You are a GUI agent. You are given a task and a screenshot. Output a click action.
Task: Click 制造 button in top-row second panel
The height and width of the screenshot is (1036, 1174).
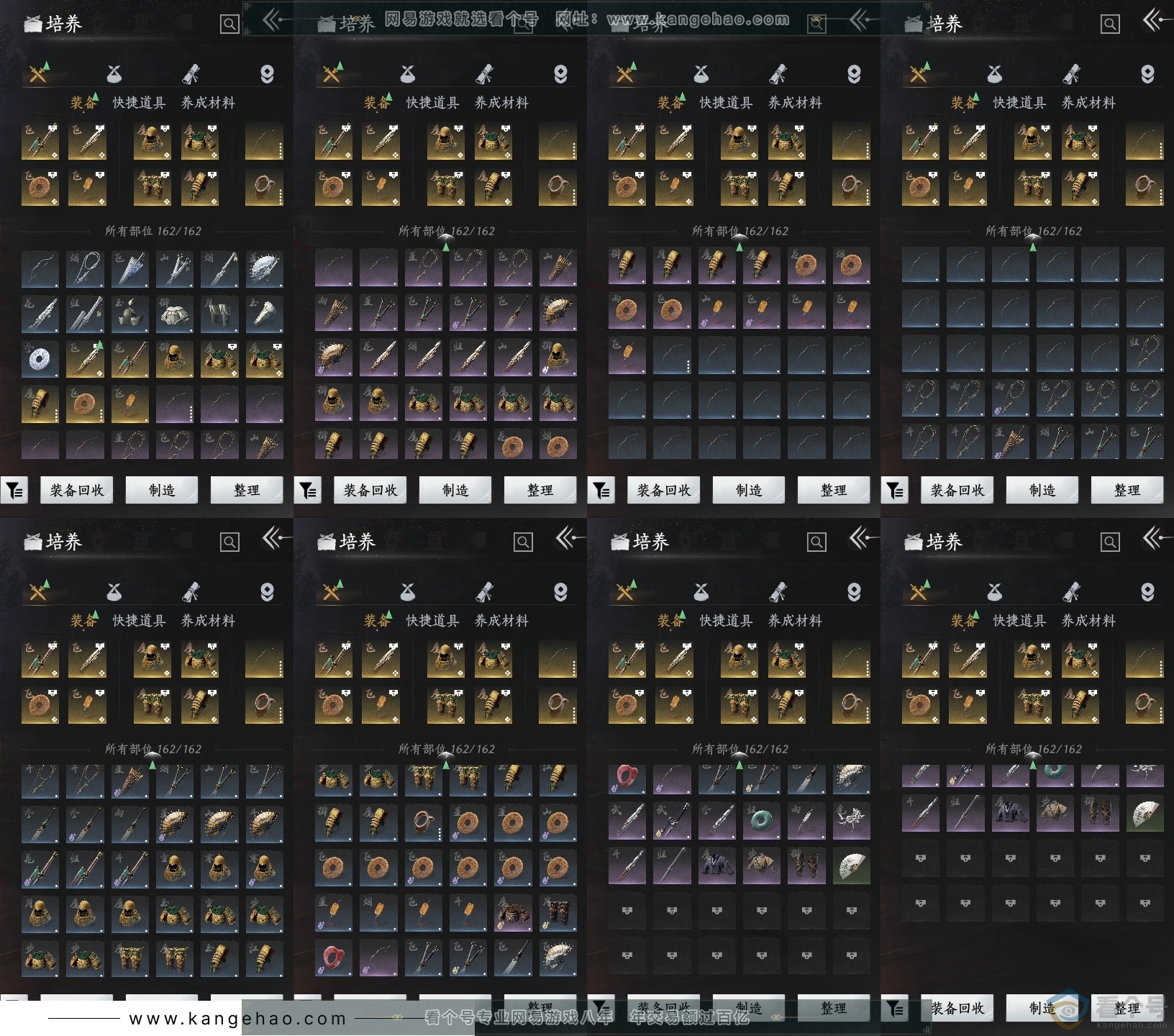(x=455, y=490)
